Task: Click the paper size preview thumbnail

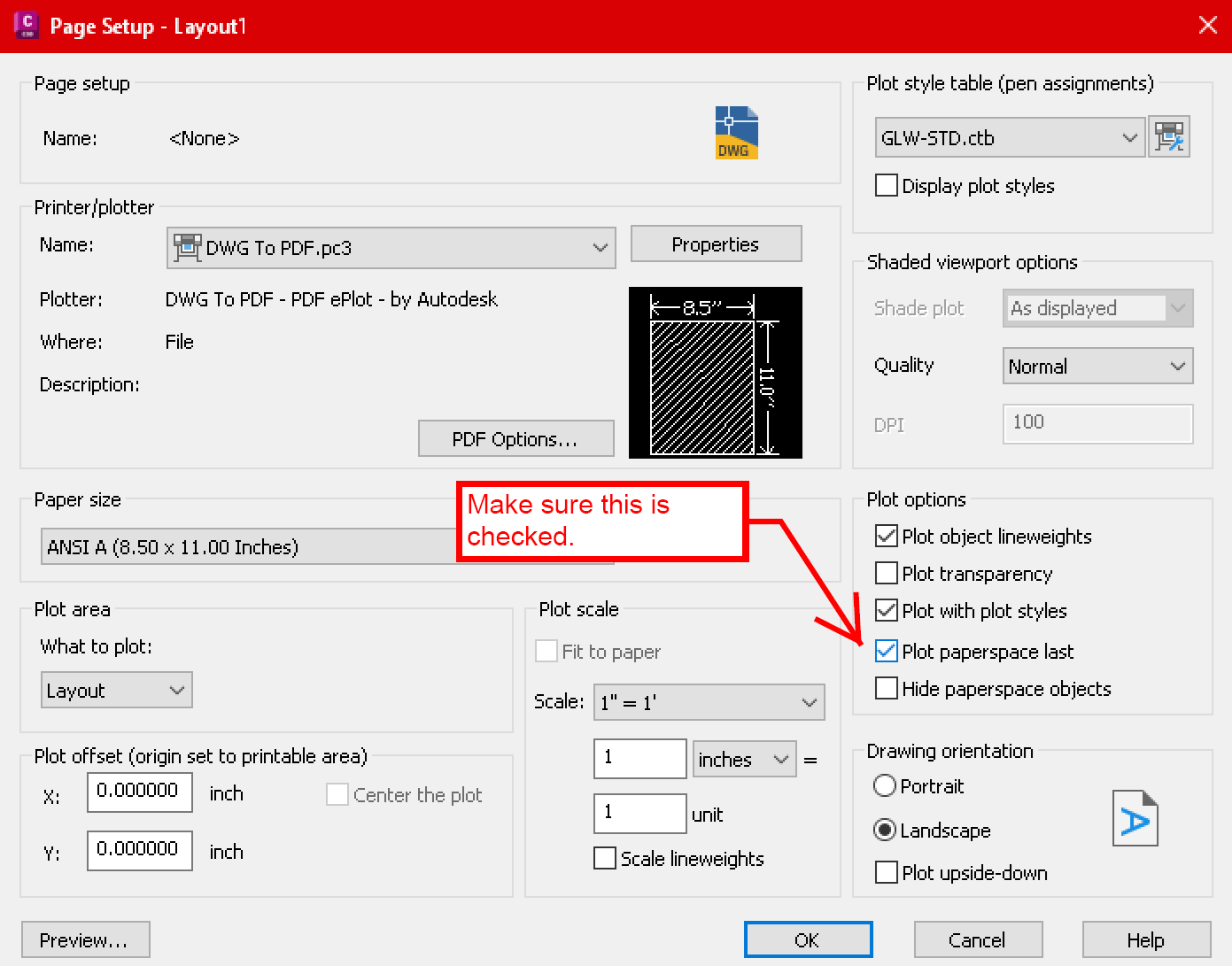Action: point(715,372)
